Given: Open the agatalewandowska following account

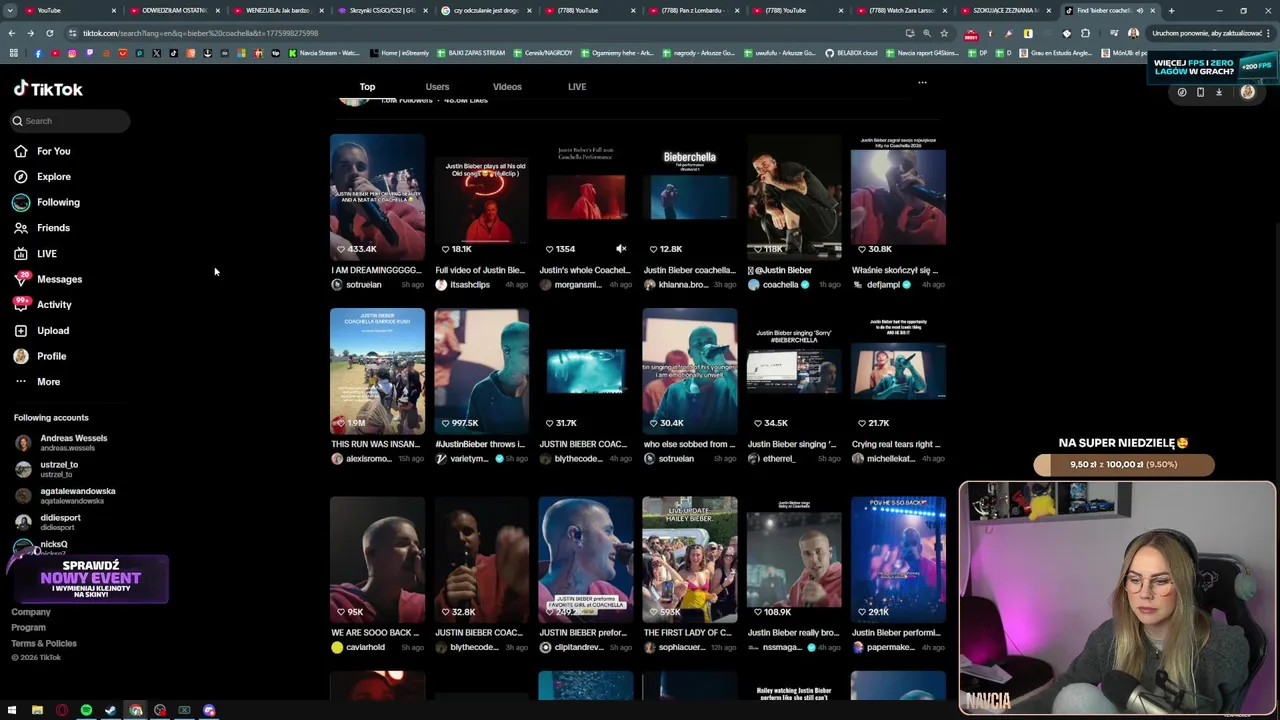Looking at the screenshot, I should (x=66, y=496).
